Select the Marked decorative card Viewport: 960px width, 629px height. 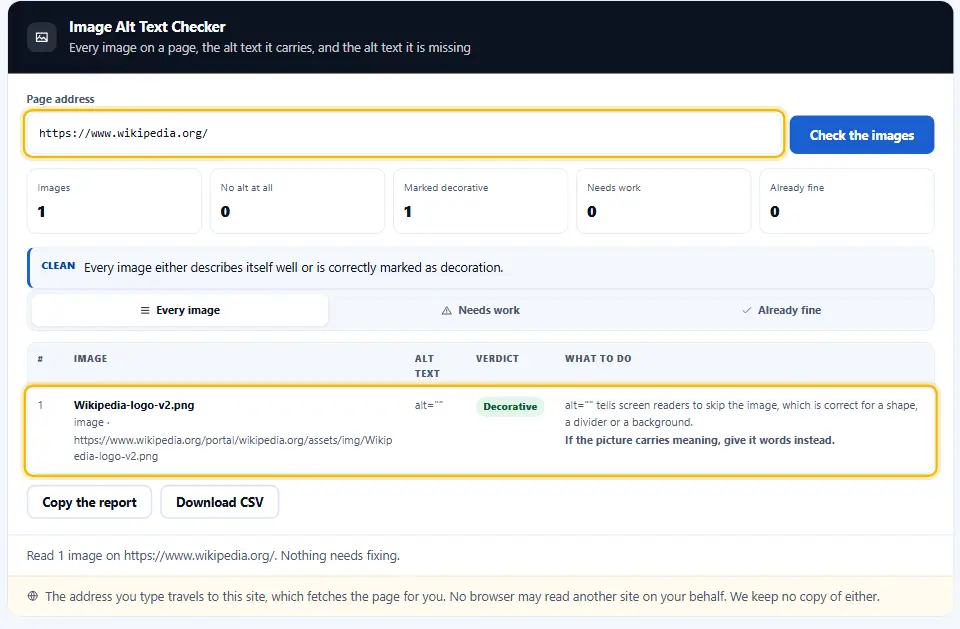pyautogui.click(x=481, y=201)
